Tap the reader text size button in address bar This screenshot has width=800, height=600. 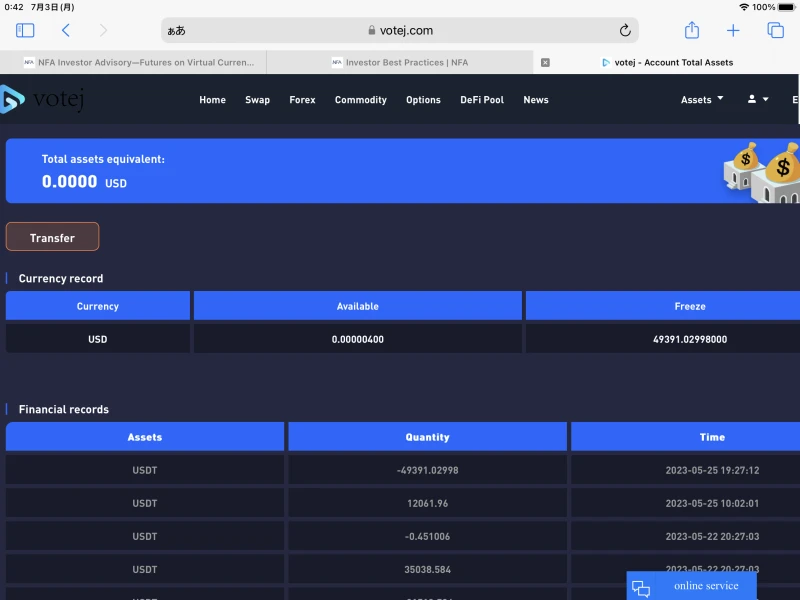[x=176, y=30]
